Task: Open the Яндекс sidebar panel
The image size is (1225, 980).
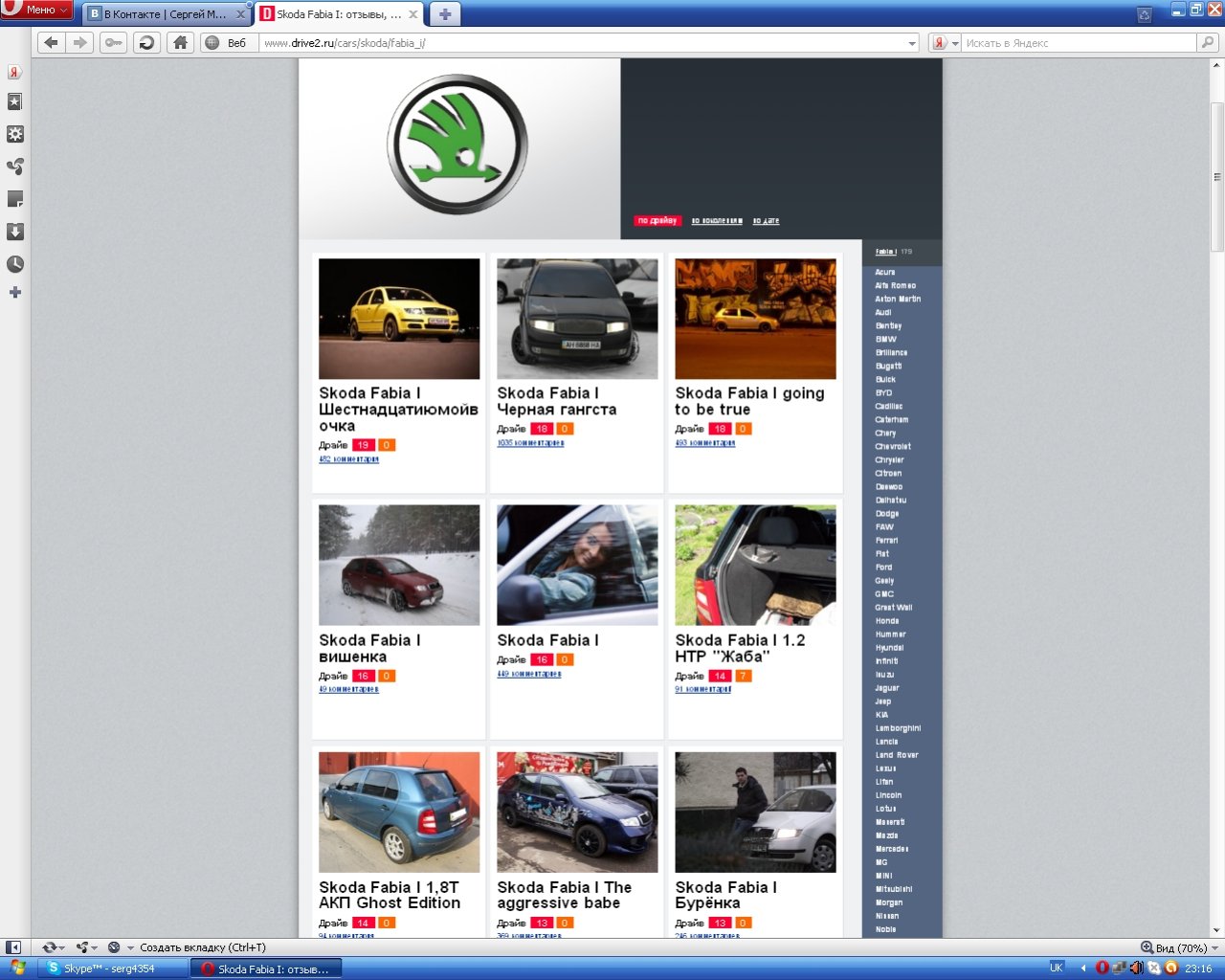Action: point(14,72)
